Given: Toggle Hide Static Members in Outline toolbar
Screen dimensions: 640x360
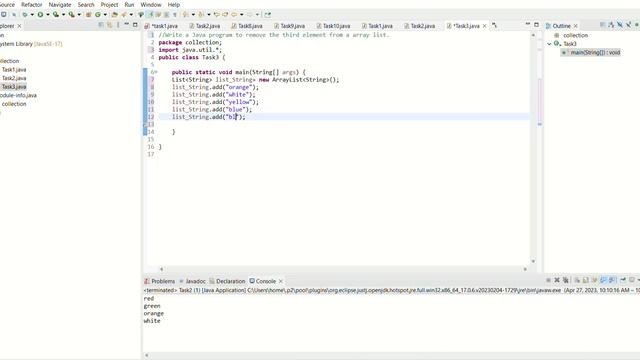Looking at the screenshot, I should 628,25.
